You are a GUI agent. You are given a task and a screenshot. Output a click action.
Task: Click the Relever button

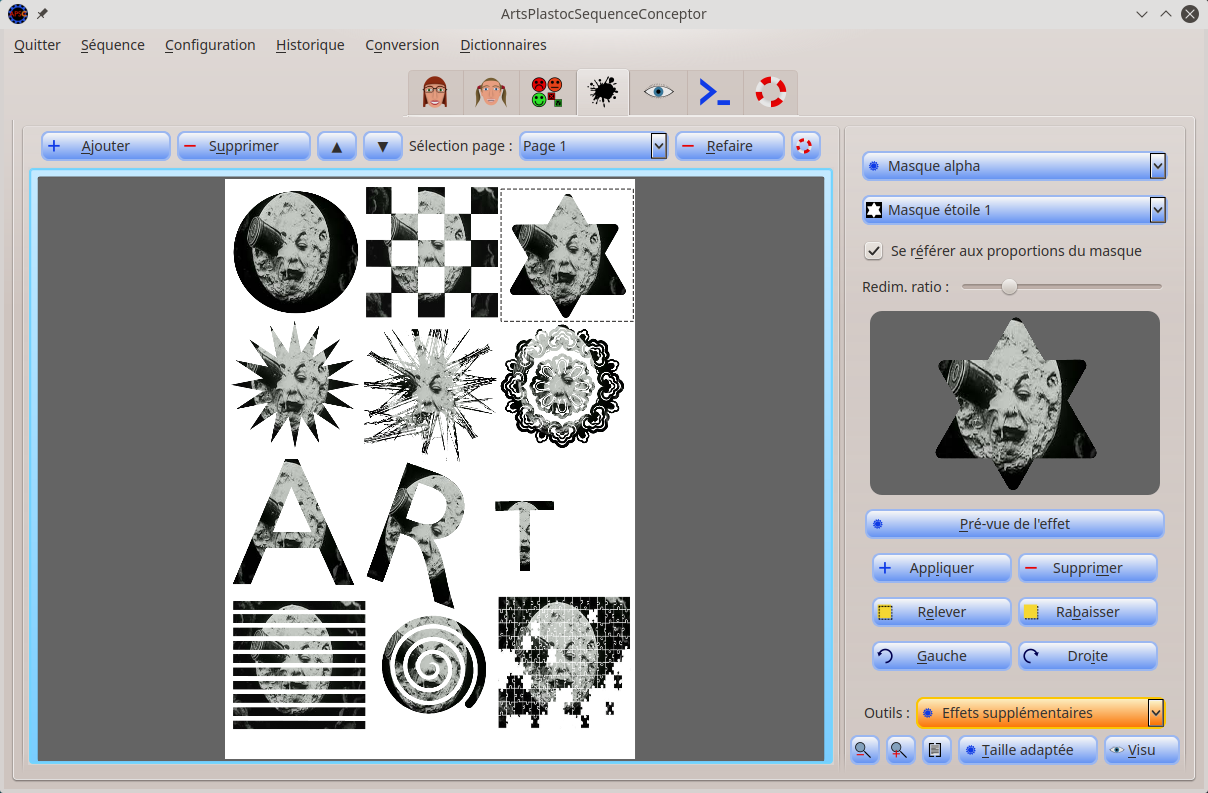point(942,612)
